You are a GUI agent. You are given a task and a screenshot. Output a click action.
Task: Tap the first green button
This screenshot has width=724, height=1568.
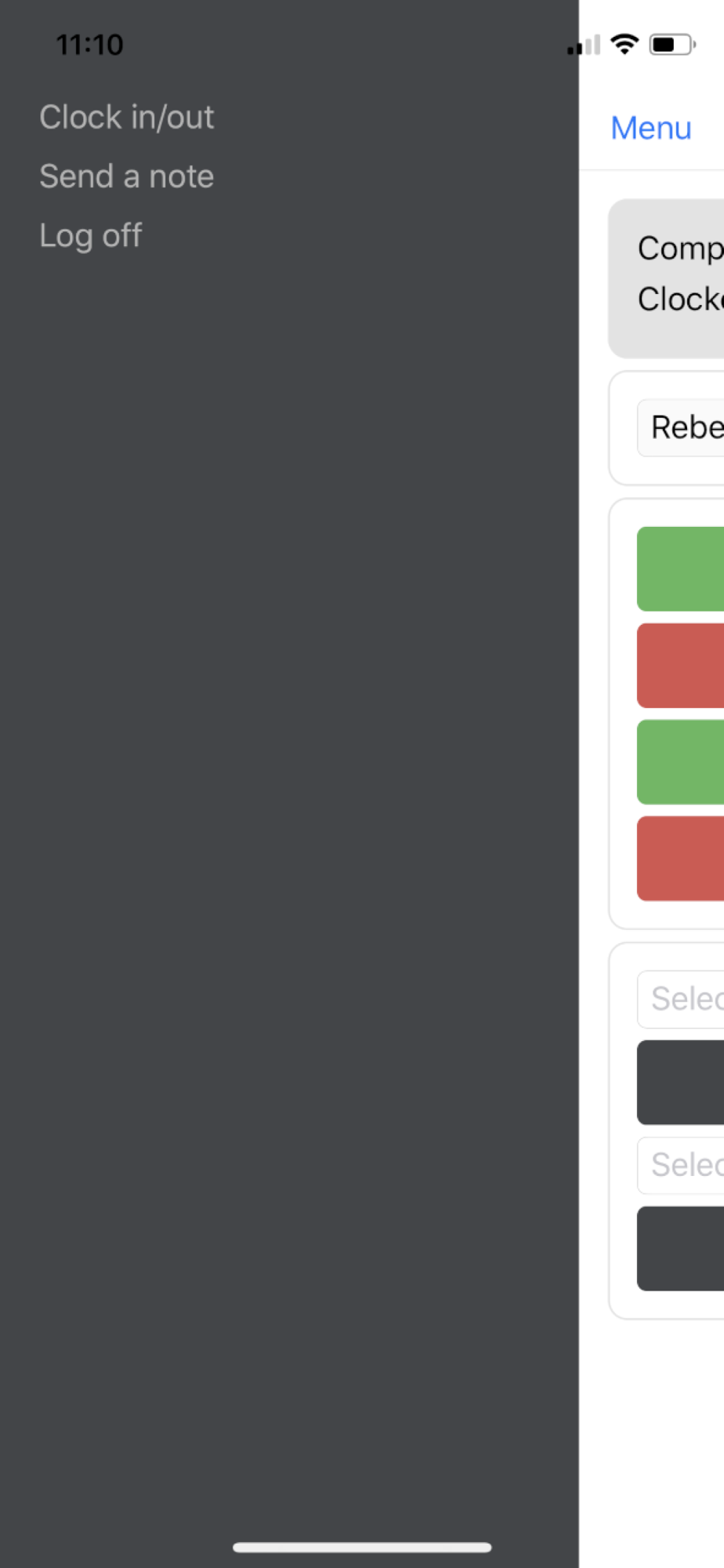click(x=680, y=569)
